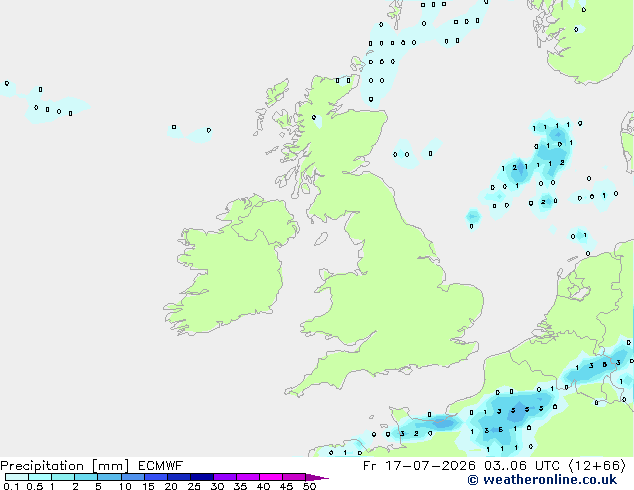634x490 pixels.
Task: Click the legend label '35'
Action: (240, 486)
